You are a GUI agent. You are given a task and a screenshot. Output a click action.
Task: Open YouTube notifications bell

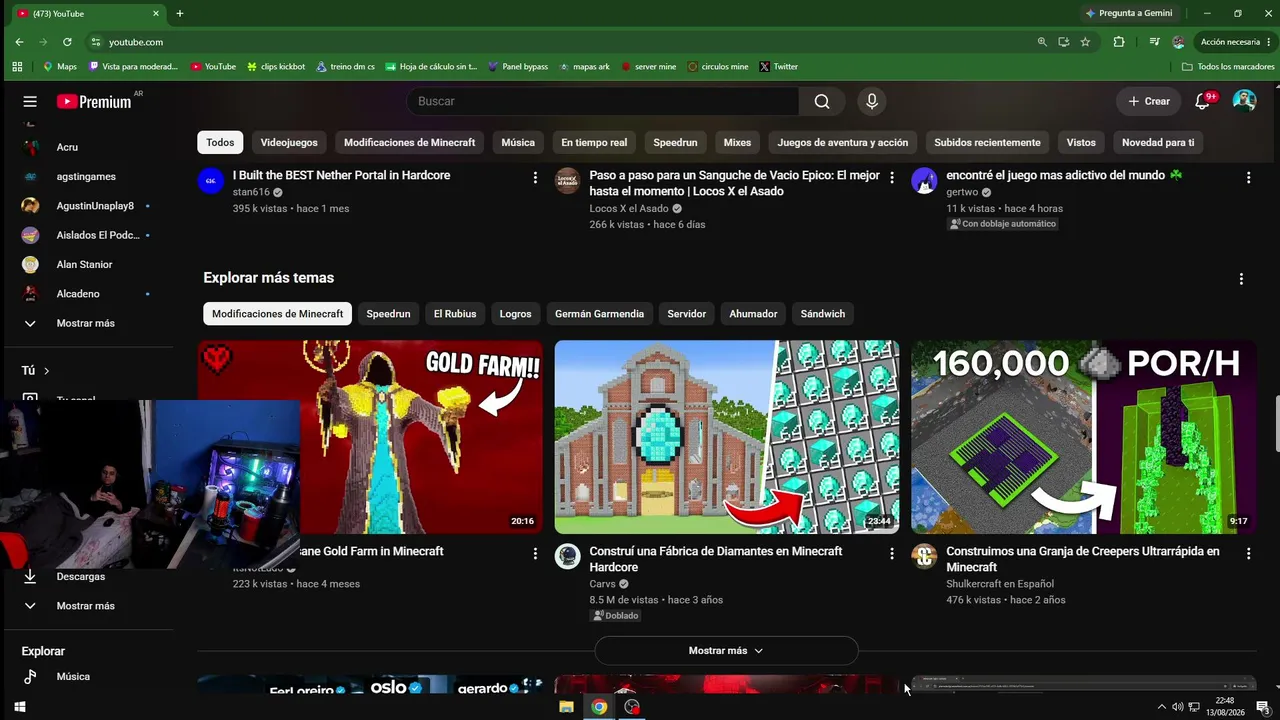(x=1203, y=101)
